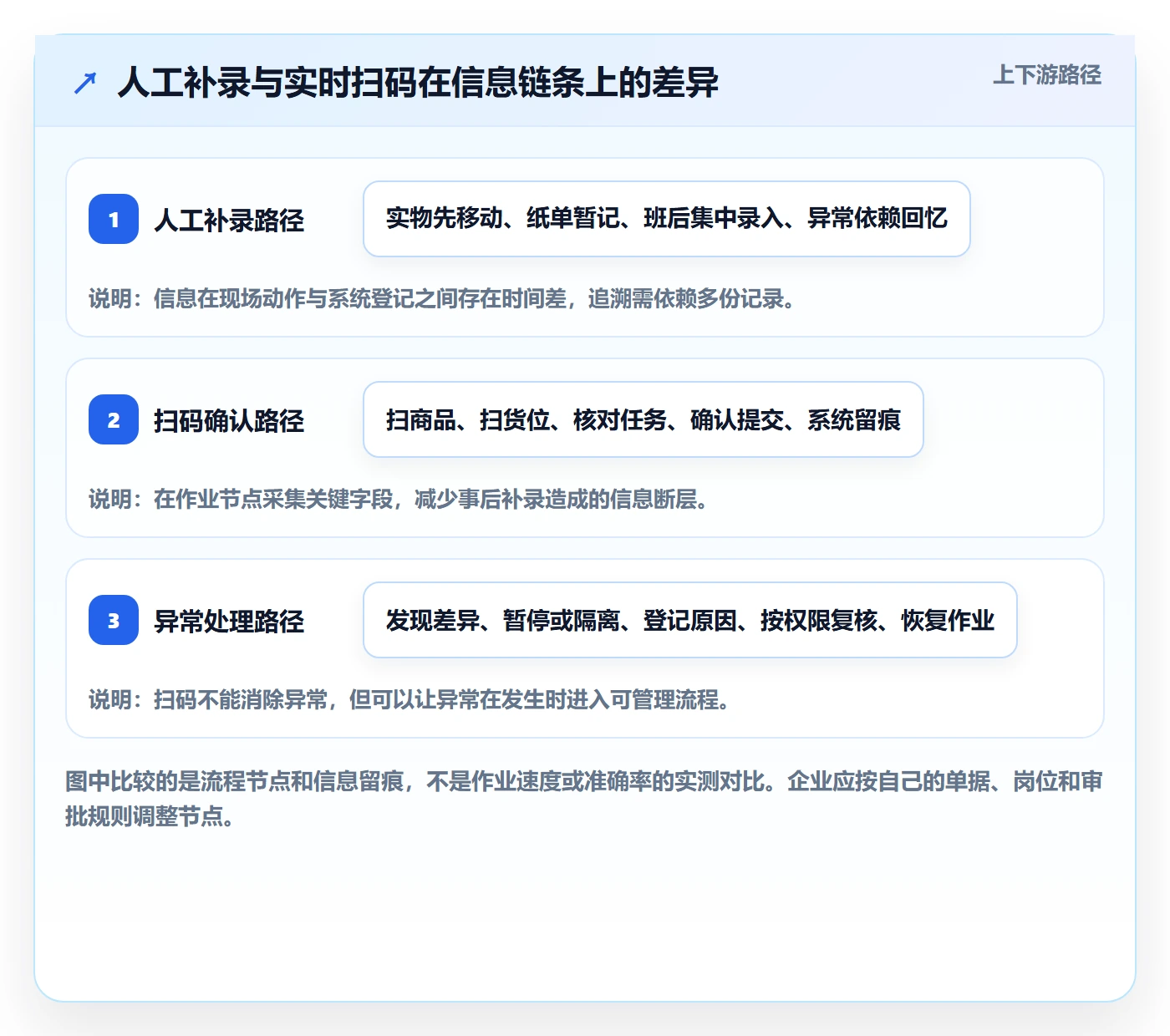
Task: Click the number 2 badge
Action: 114,419
